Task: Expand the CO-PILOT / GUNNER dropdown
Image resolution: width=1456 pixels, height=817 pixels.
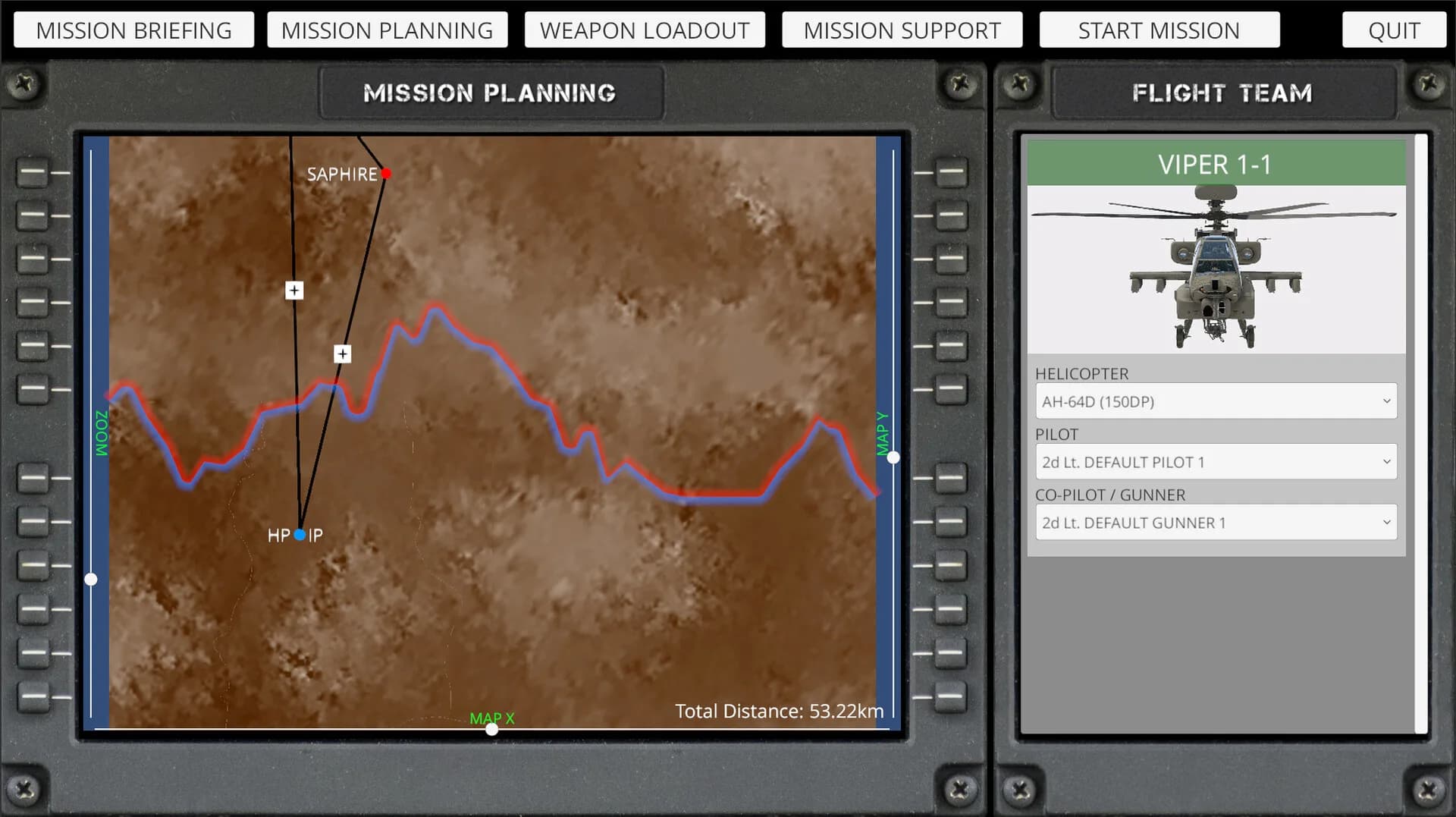Action: coord(1216,523)
